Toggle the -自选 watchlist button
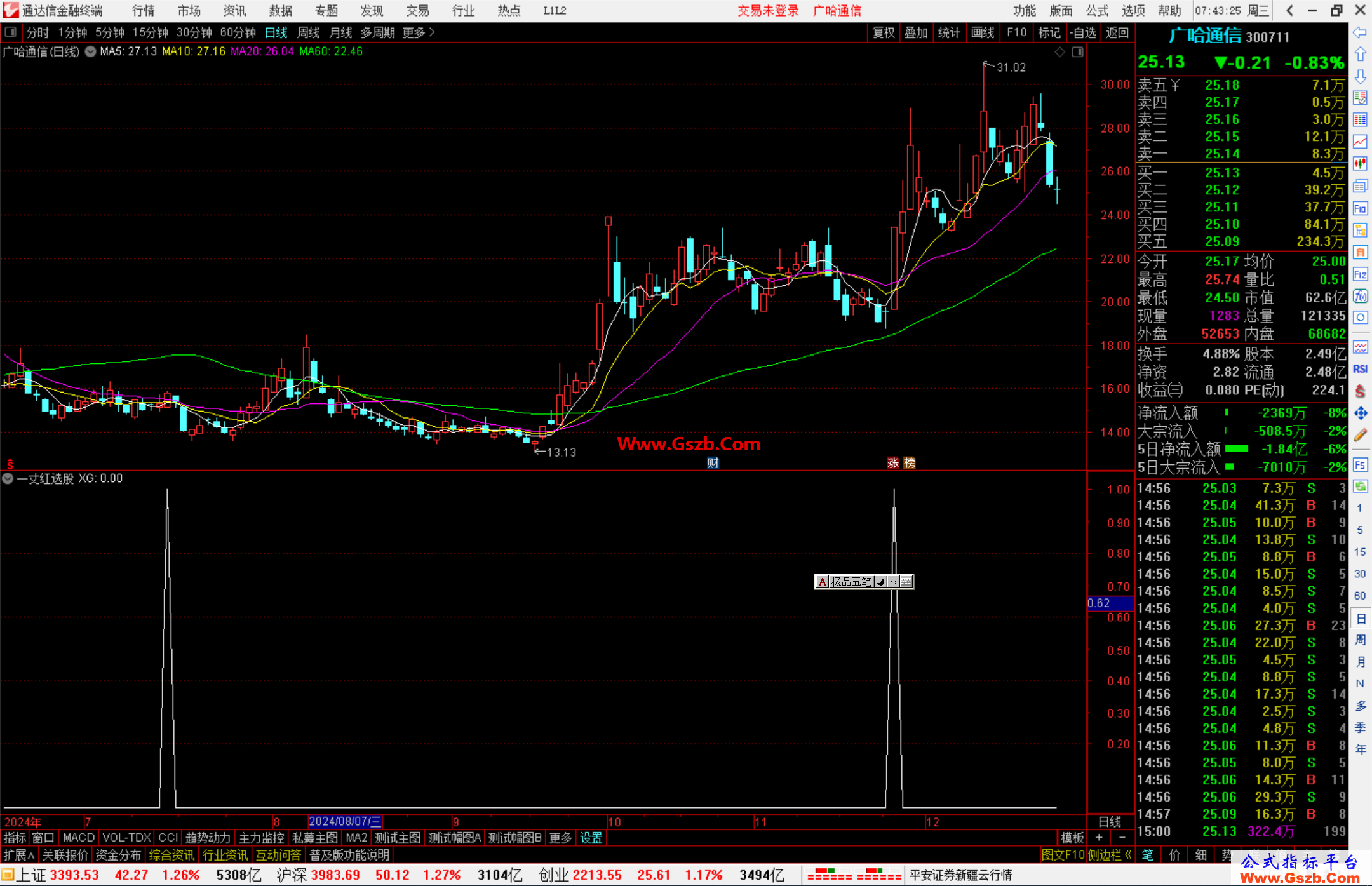This screenshot has height=886, width=1372. [x=1083, y=32]
